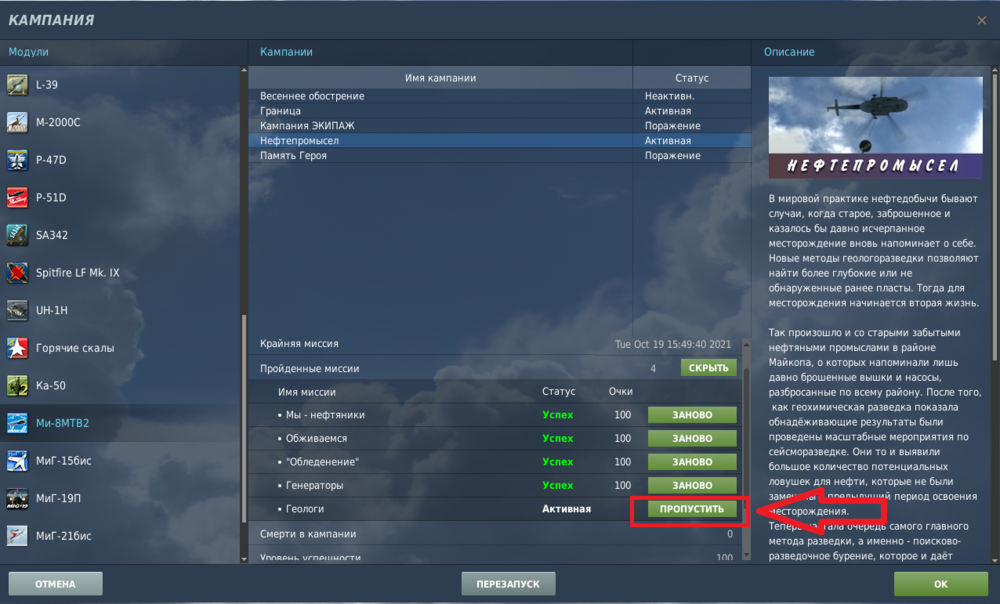Select the Ми-8МТВ2 module icon
Viewport: 1000px width, 604px height.
pyautogui.click(x=17, y=424)
